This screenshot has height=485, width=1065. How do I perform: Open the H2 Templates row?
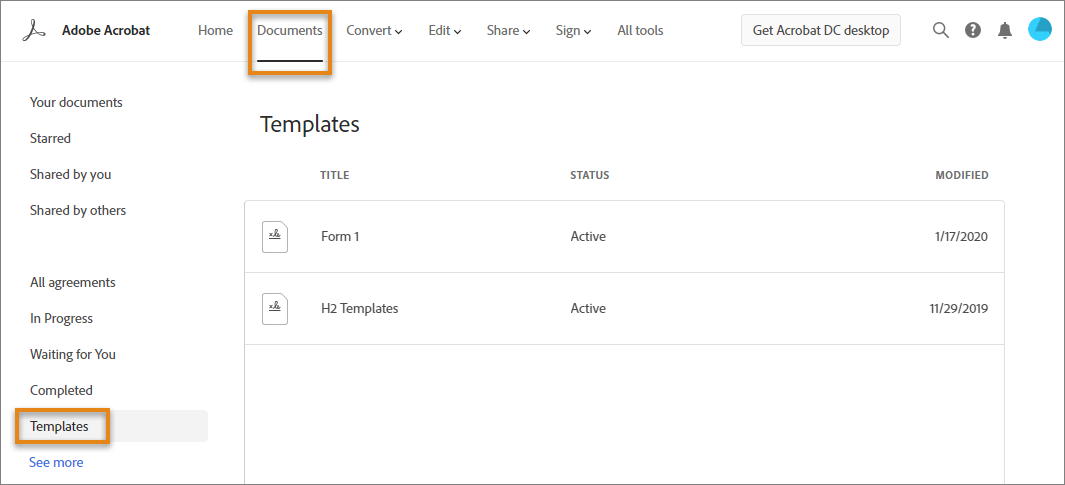click(x=360, y=309)
